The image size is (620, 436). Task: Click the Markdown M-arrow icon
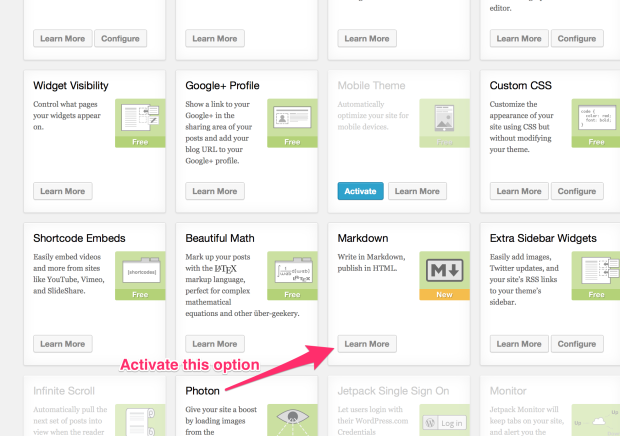[x=444, y=270]
